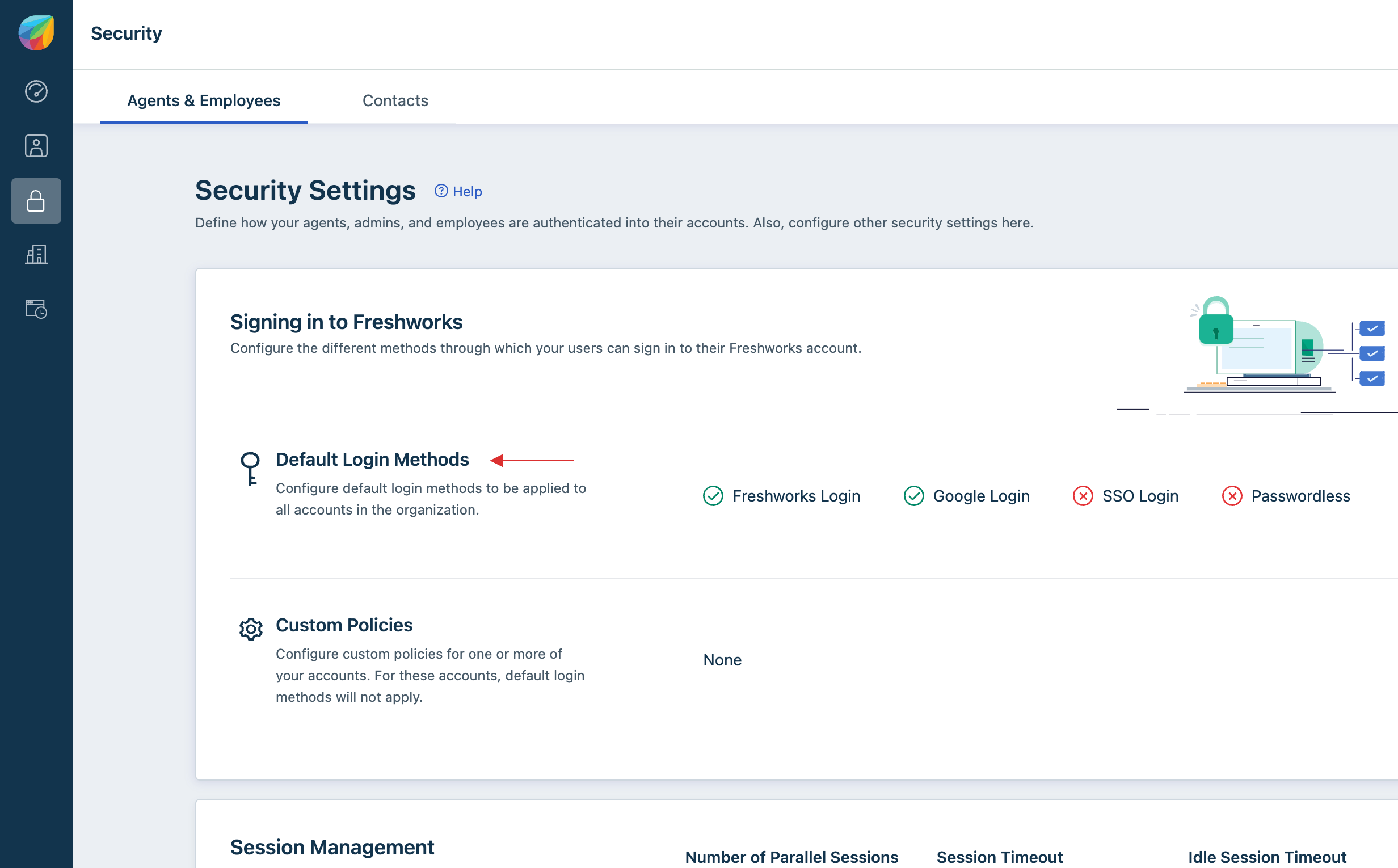1398x868 pixels.
Task: Click the Security title in header
Action: pos(127,33)
